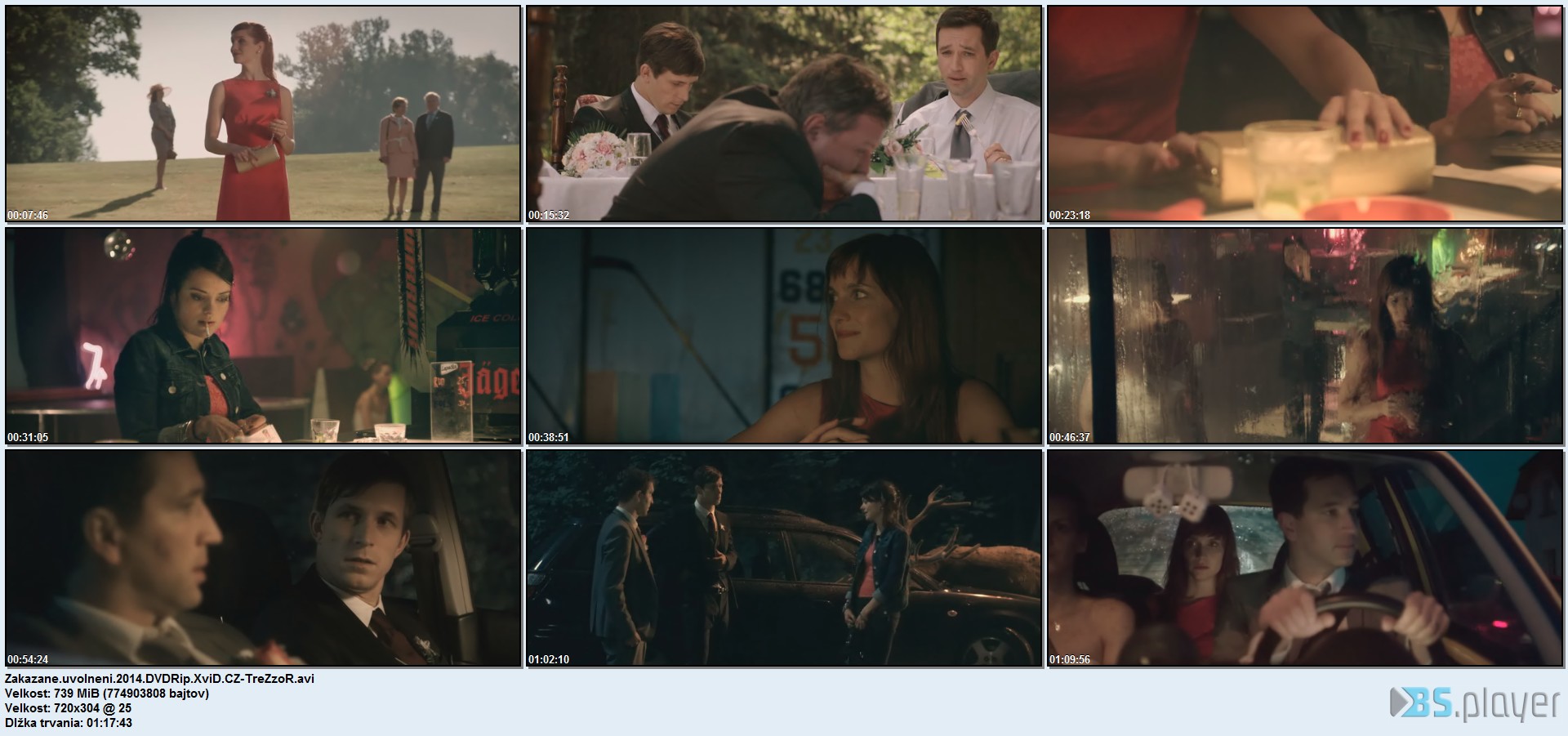Click the night scene thumbnail with the deer on the car
The image size is (1568, 736).
coord(784,558)
